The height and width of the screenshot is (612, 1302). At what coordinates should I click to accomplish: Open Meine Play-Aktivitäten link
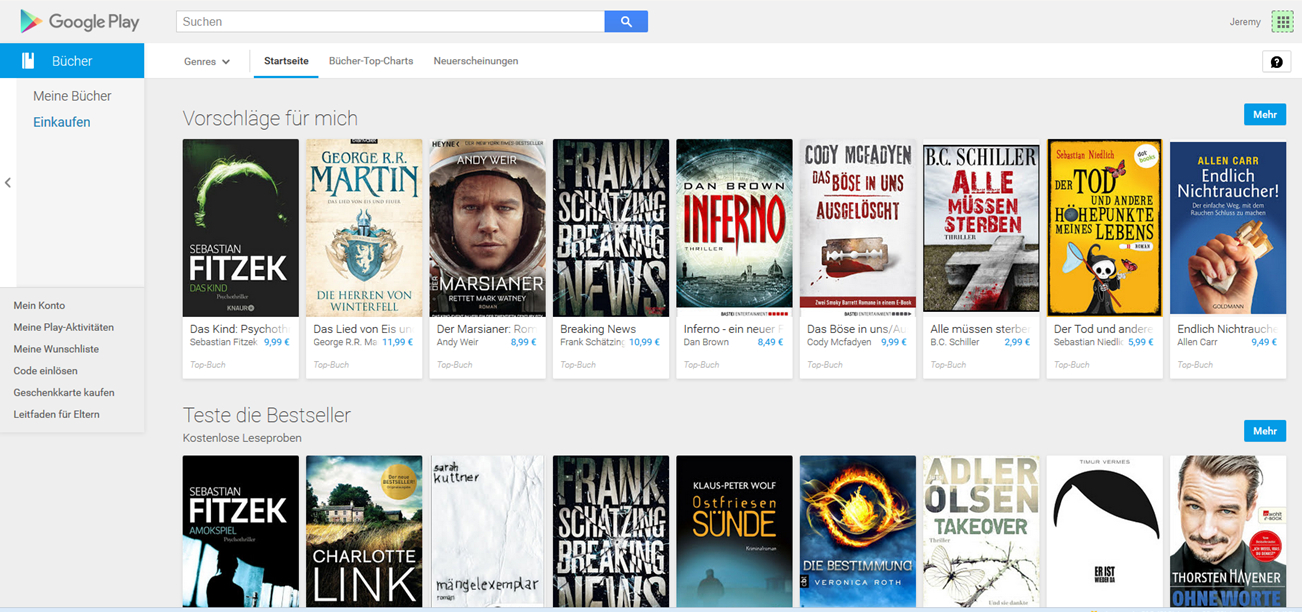64,327
